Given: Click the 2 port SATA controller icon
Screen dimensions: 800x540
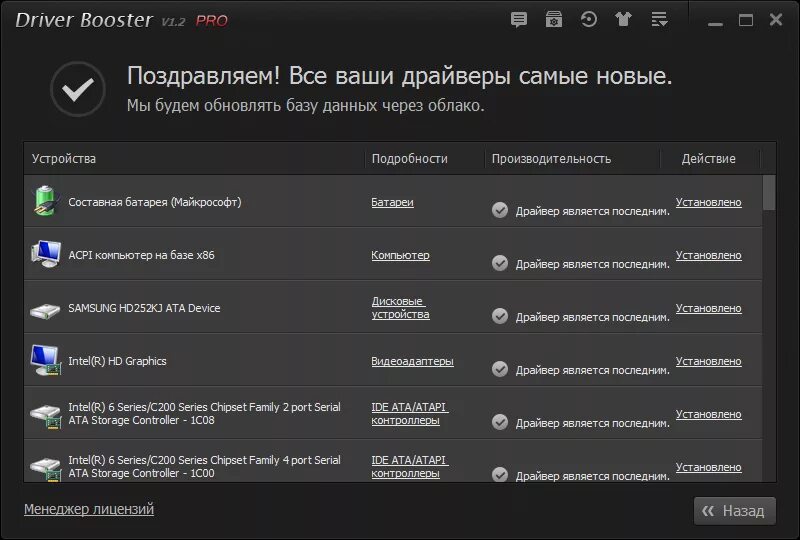Looking at the screenshot, I should point(46,415).
